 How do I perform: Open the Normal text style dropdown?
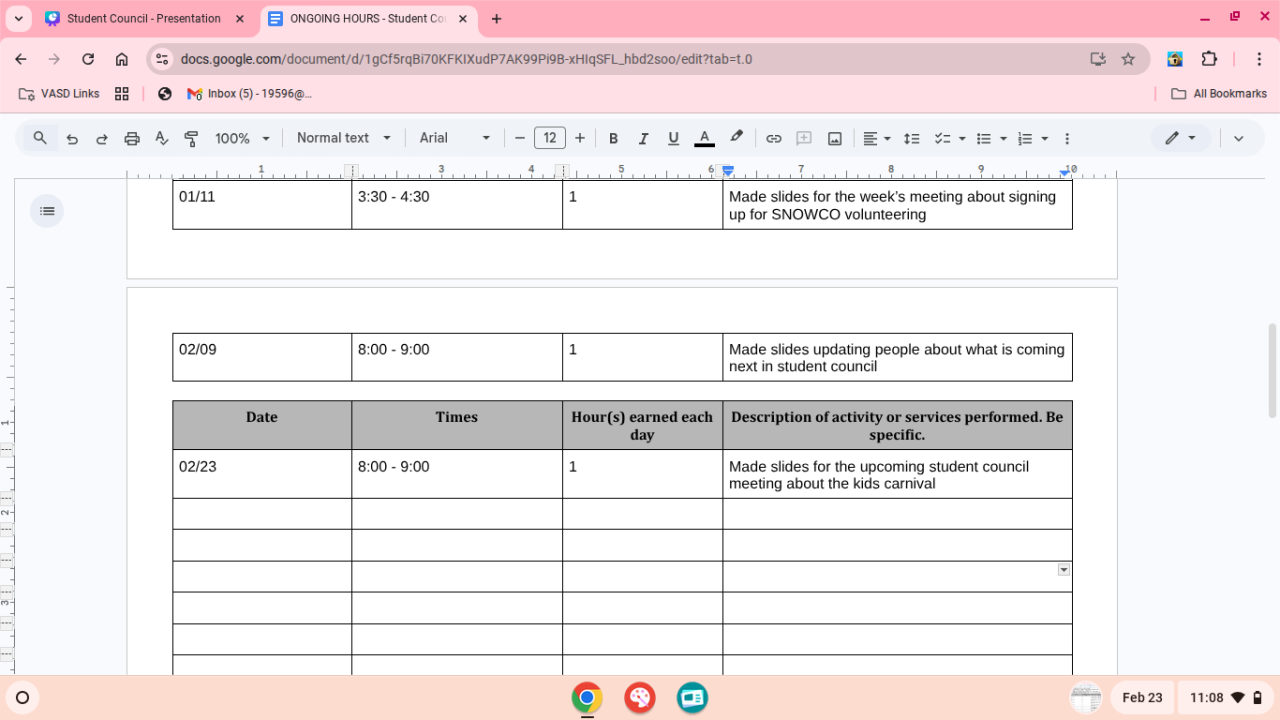tap(343, 138)
